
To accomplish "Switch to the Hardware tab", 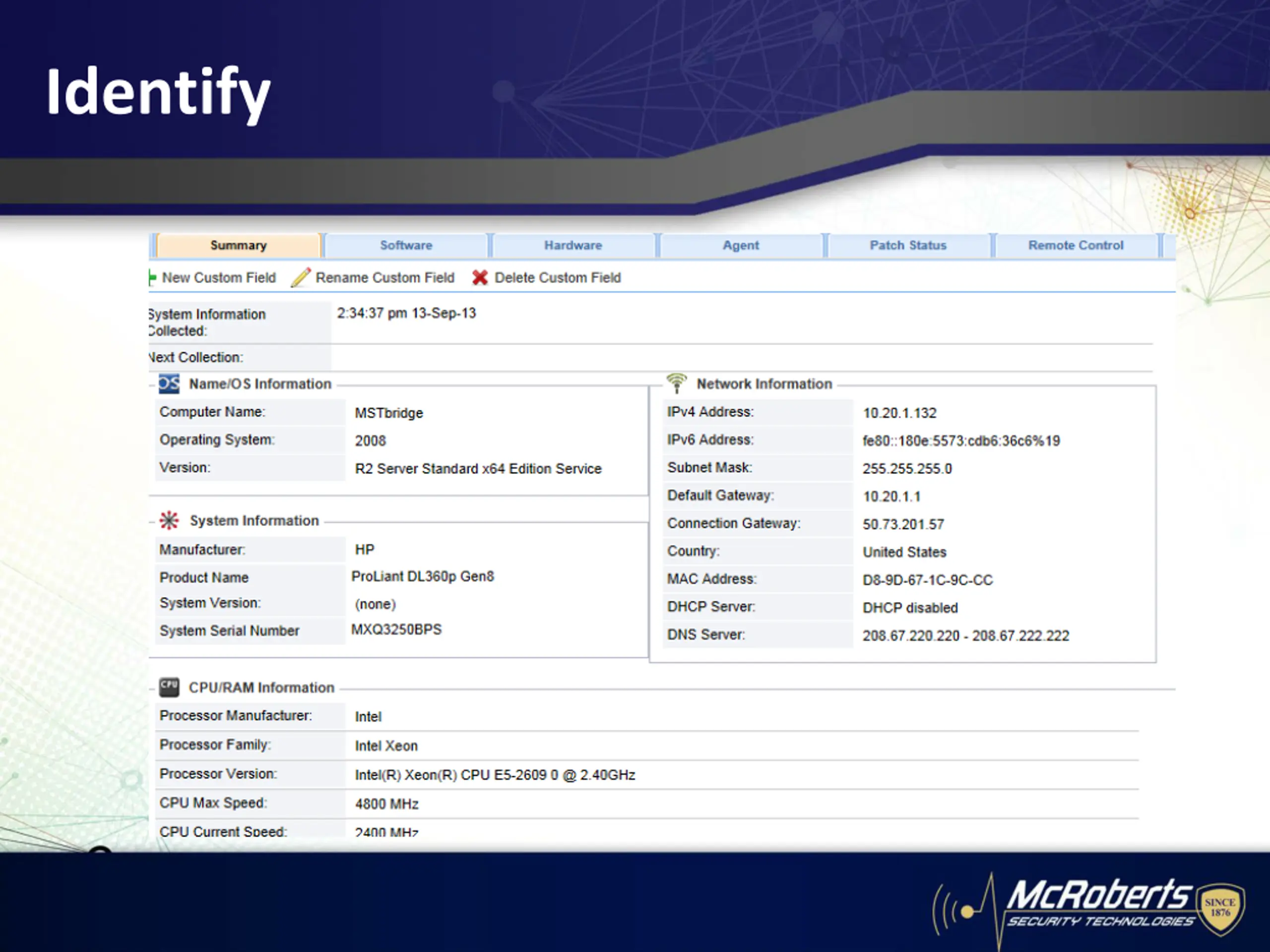I will click(573, 245).
